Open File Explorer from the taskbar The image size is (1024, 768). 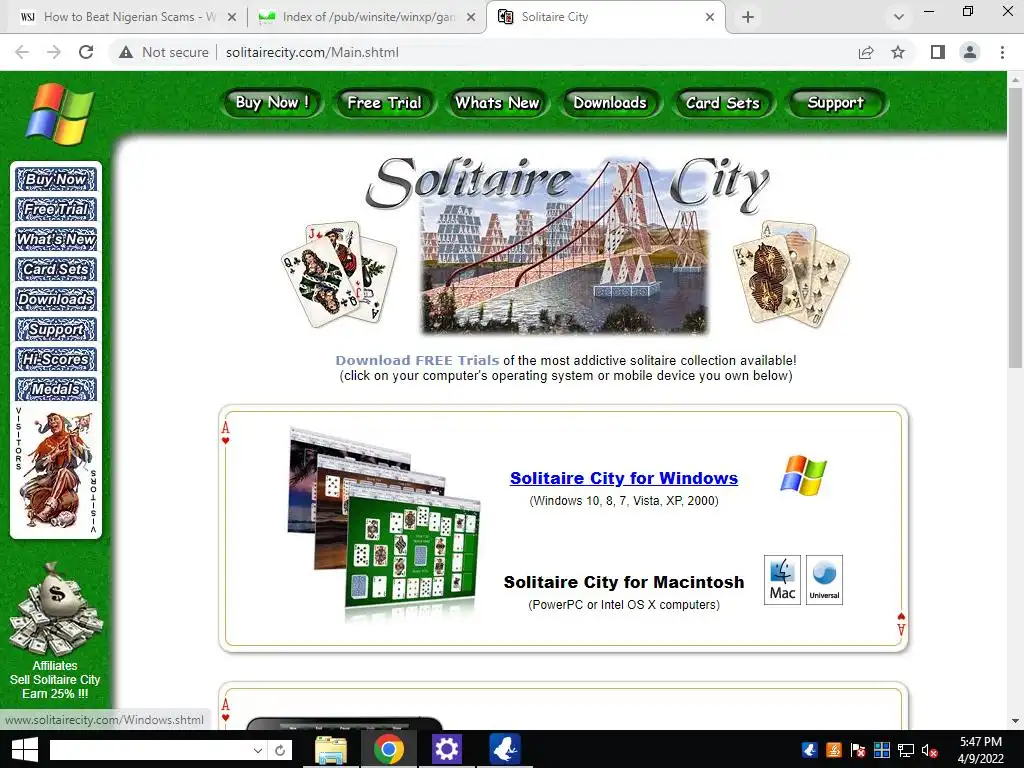coord(331,750)
